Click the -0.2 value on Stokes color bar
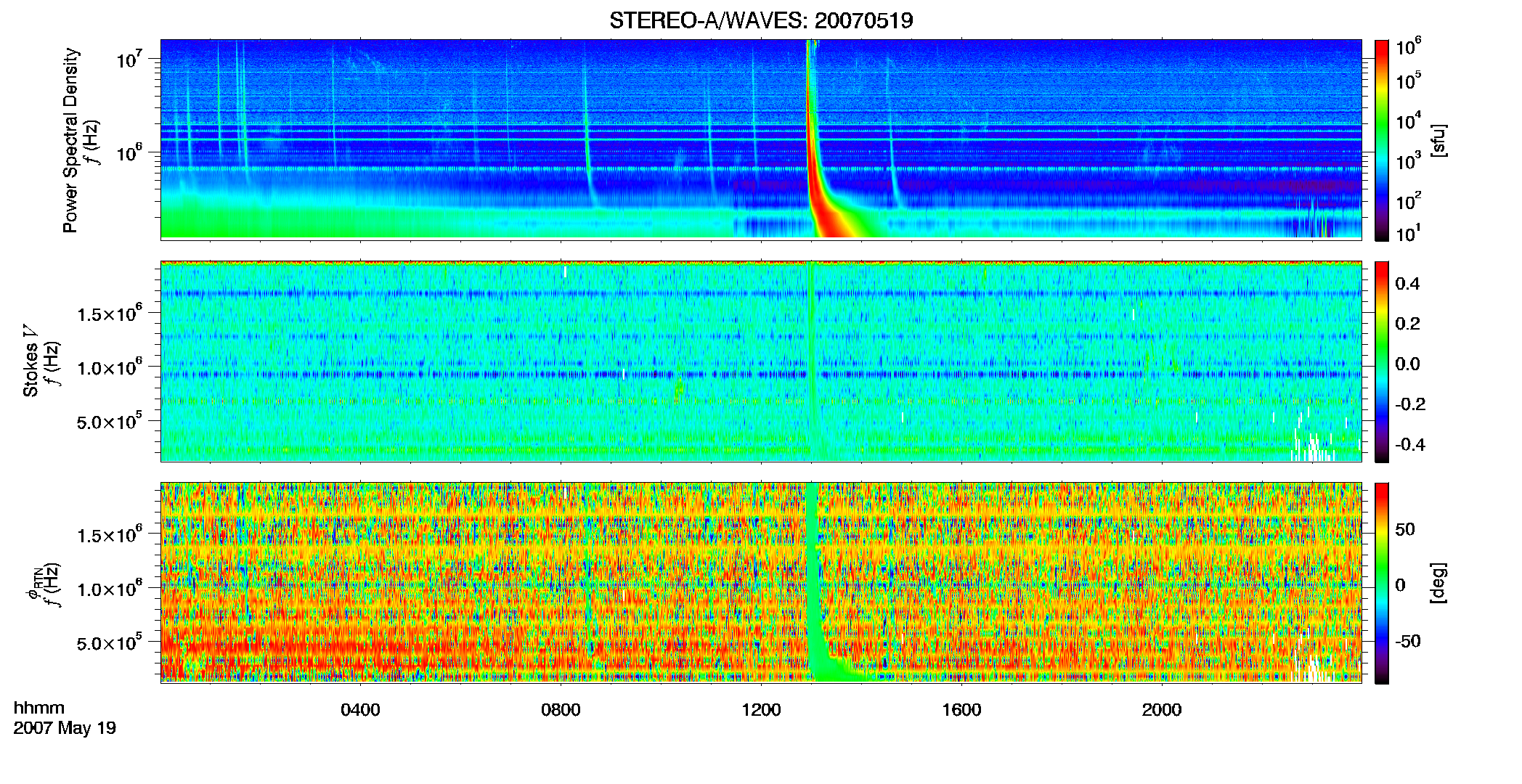This screenshot has height=784, width=1522. pos(1410,404)
